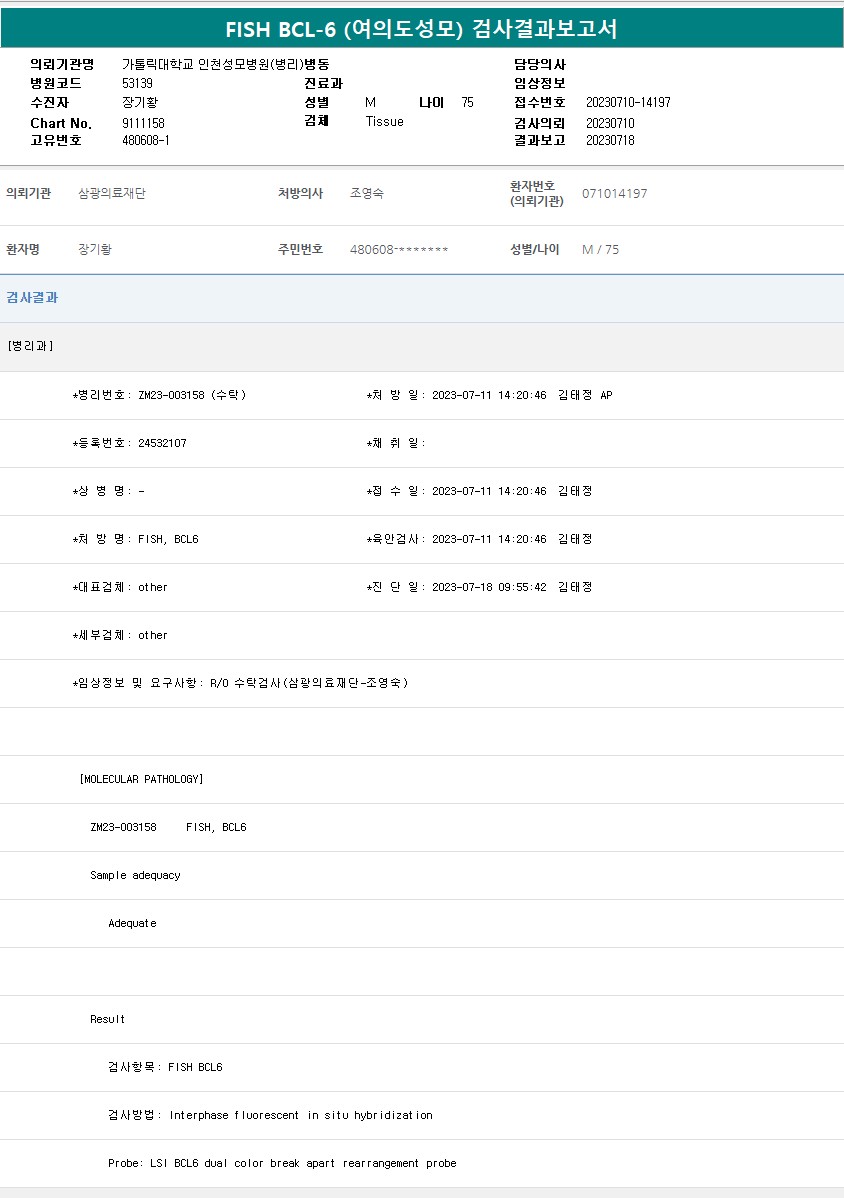
Task: Select the [MOLECULAR PATHOLOGY] heading
Action: tap(141, 779)
